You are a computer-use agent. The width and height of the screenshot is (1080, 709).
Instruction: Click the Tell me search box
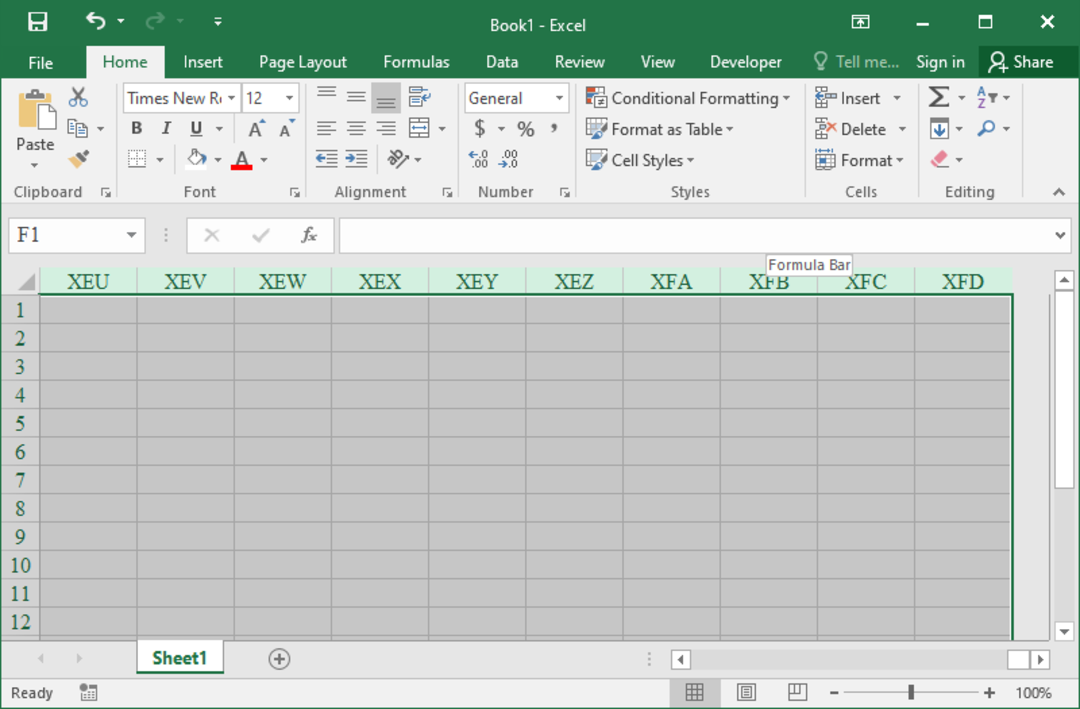(856, 62)
